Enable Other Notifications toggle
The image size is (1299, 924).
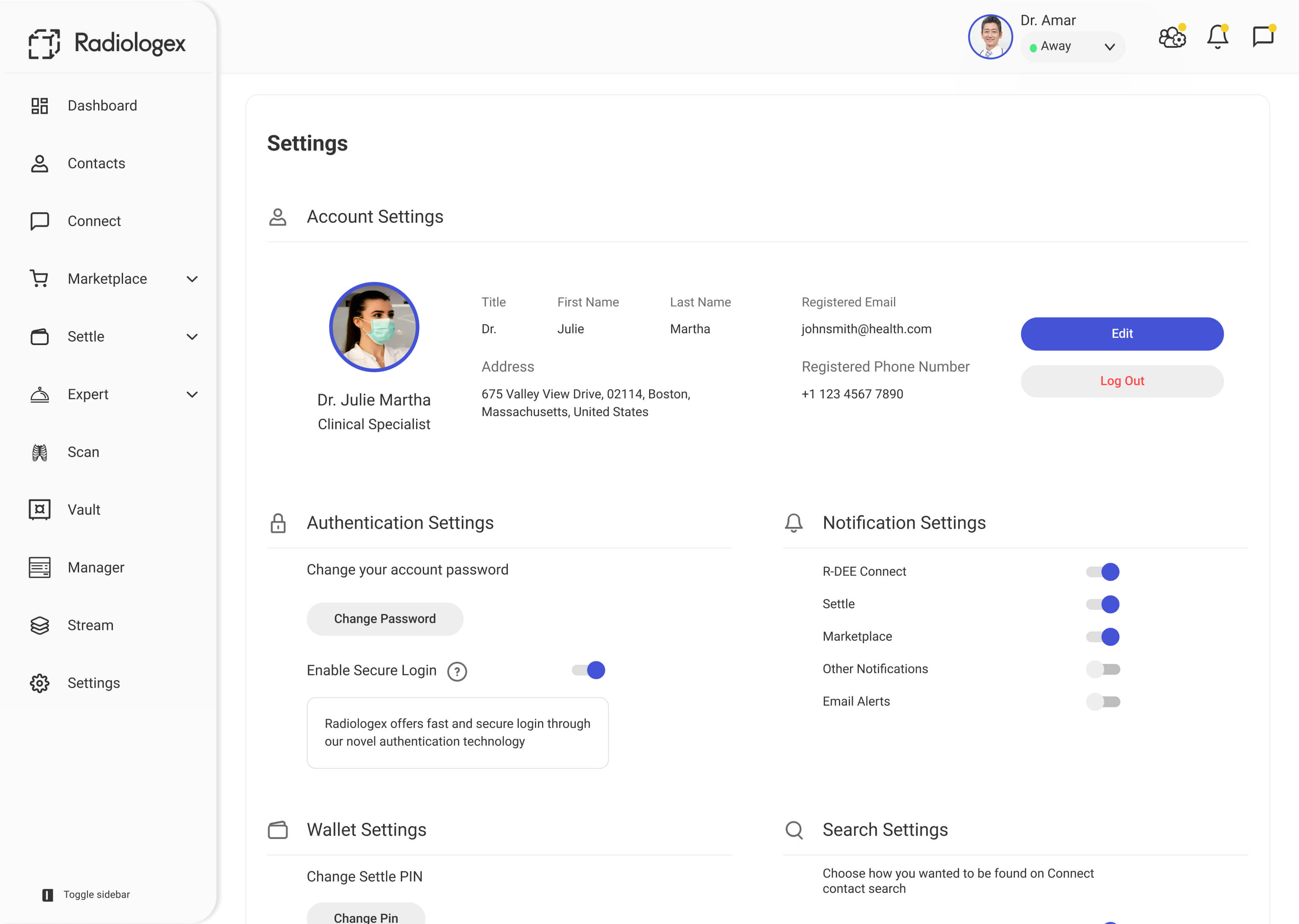(1102, 669)
